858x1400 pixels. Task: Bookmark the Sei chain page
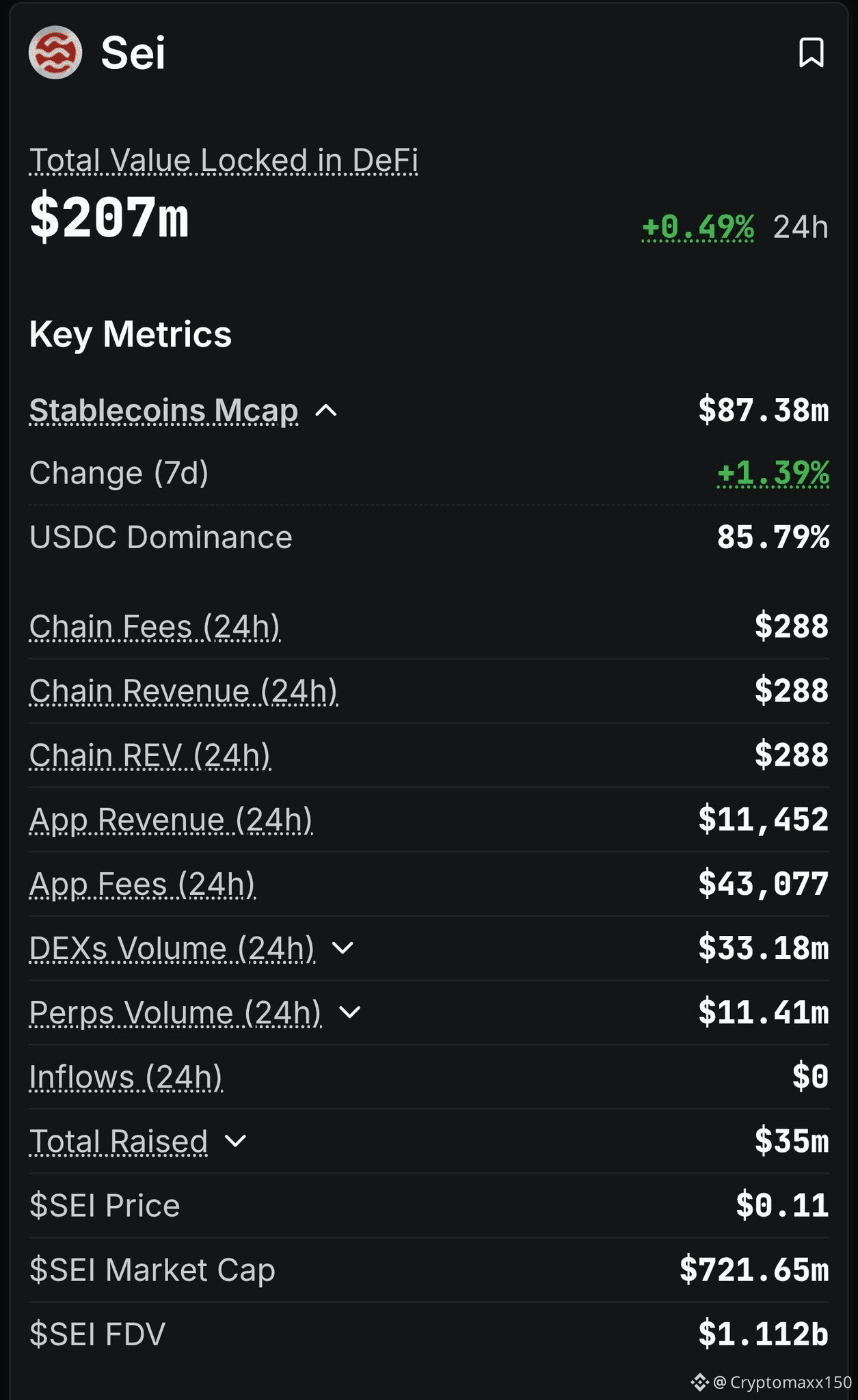coord(811,53)
